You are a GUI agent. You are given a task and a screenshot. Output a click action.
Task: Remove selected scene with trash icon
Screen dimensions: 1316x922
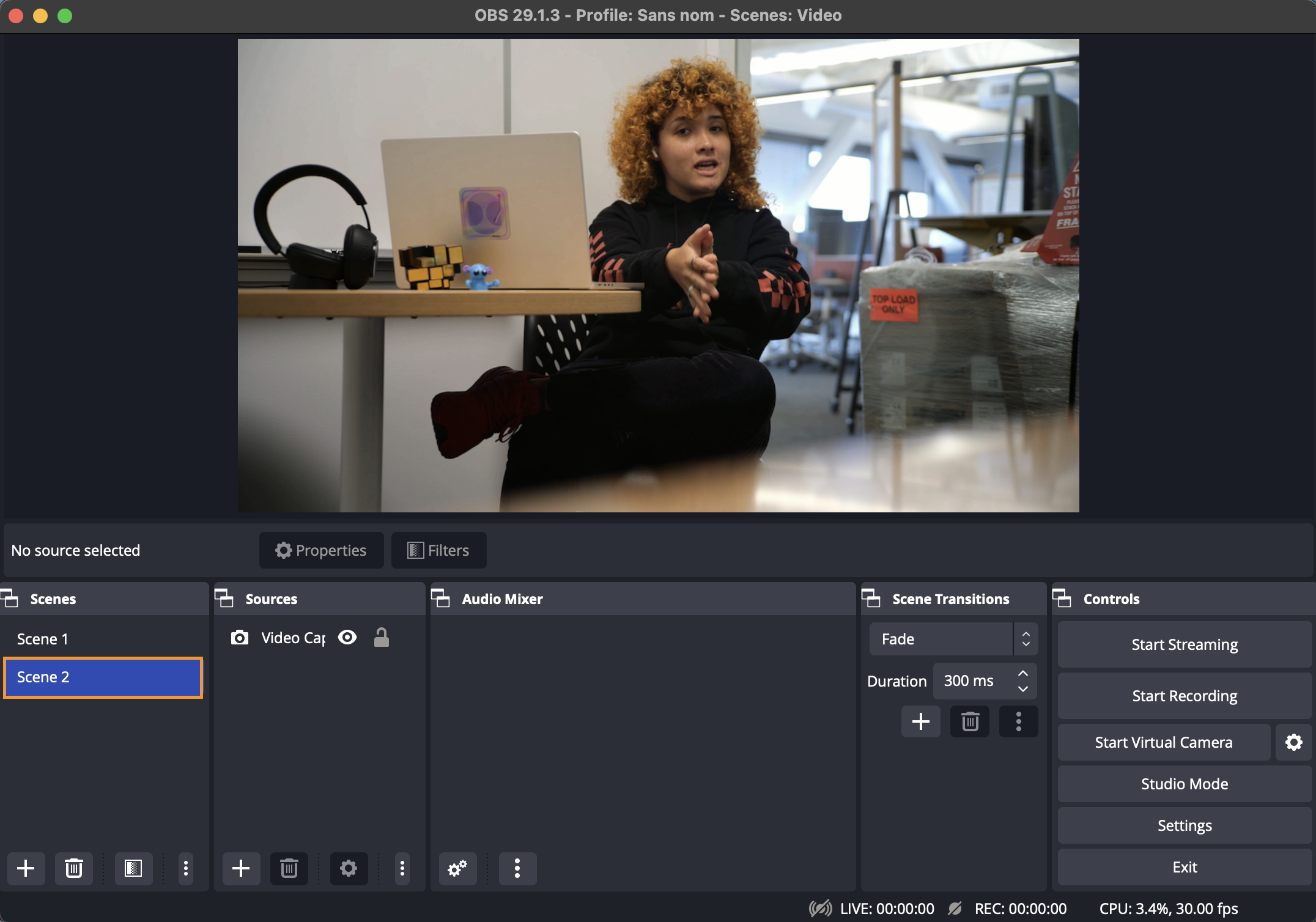click(x=74, y=868)
